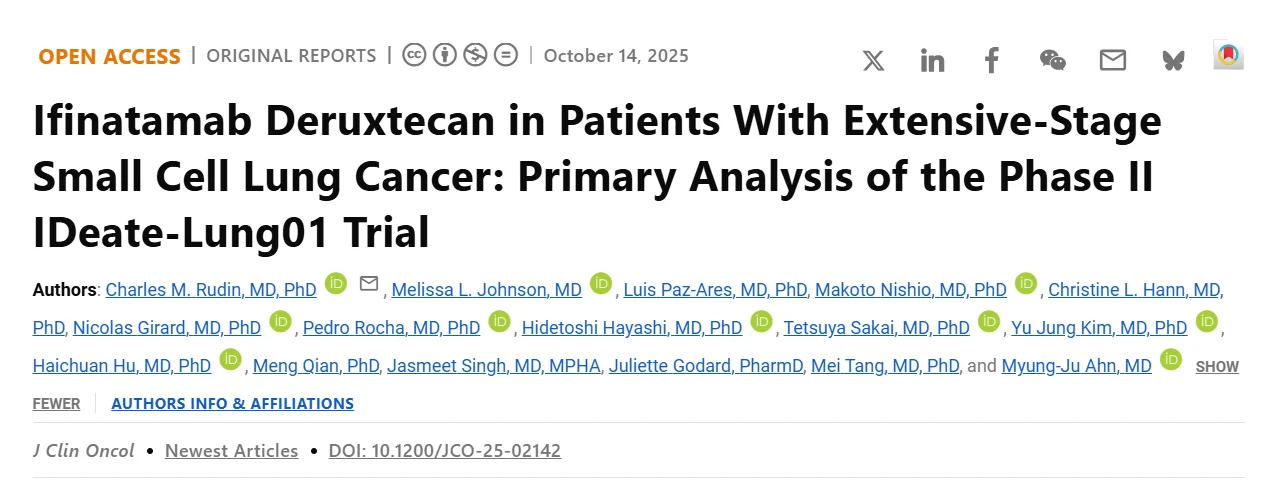Viewport: 1281px width, 483px height.
Task: Open Charles M. Rudin author link
Action: (211, 290)
